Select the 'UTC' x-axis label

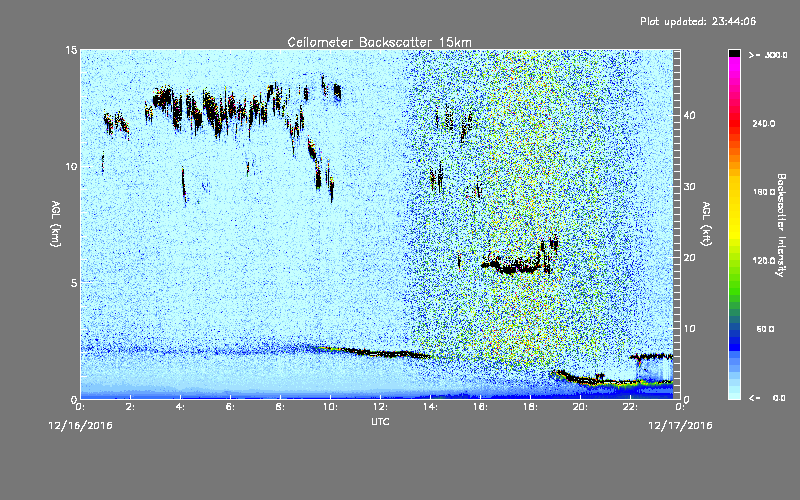pyautogui.click(x=380, y=421)
